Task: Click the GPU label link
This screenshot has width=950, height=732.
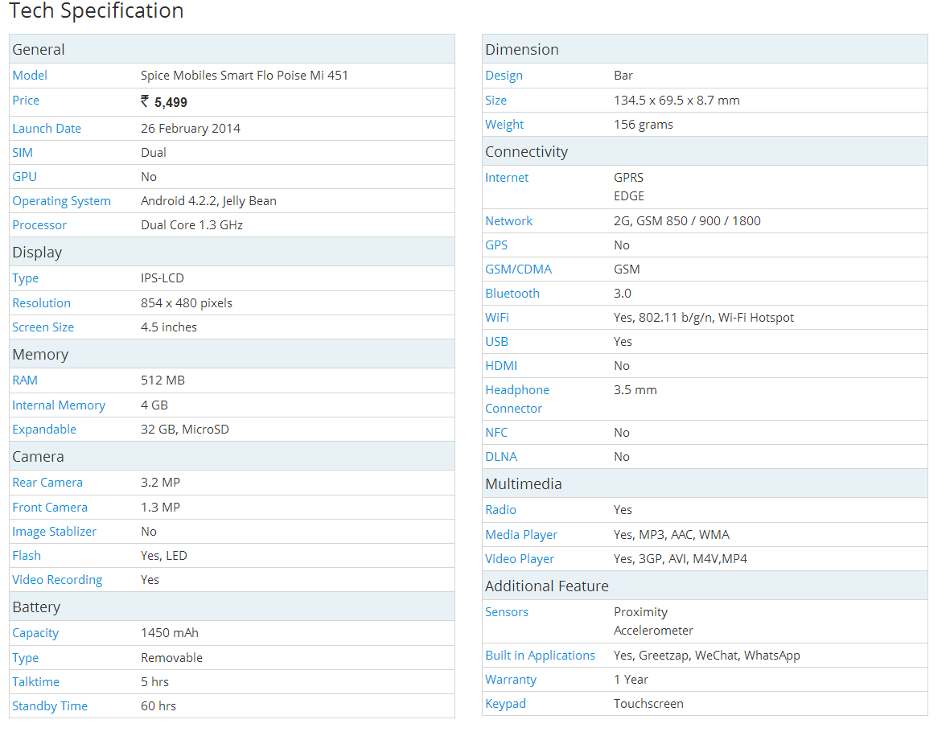Action: point(24,177)
